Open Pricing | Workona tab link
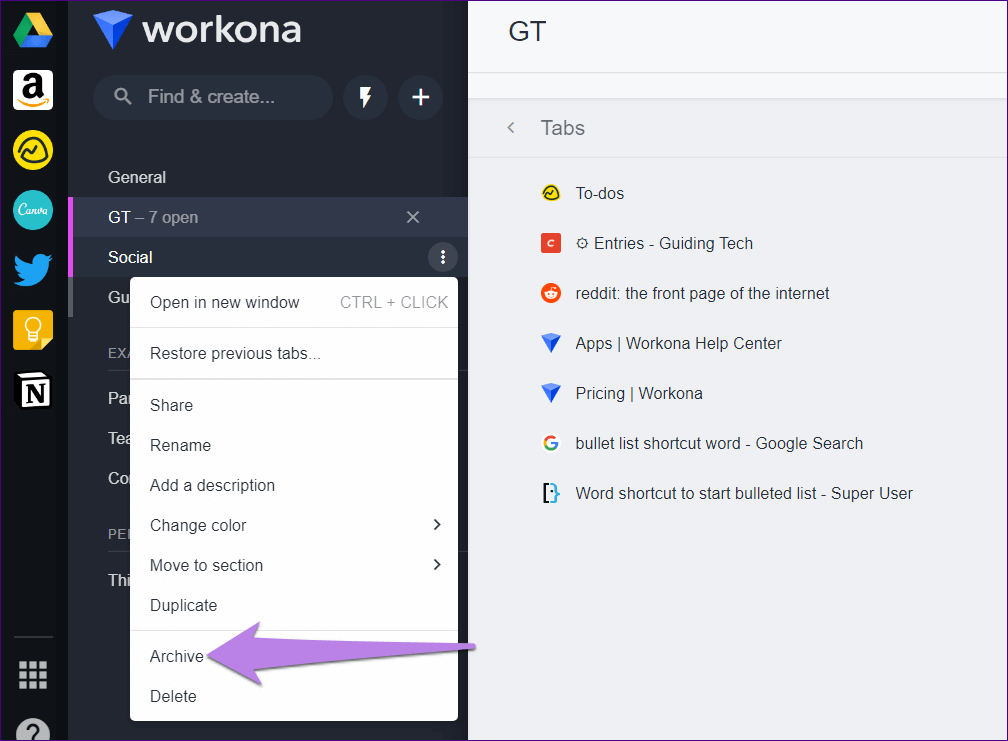 (x=638, y=393)
